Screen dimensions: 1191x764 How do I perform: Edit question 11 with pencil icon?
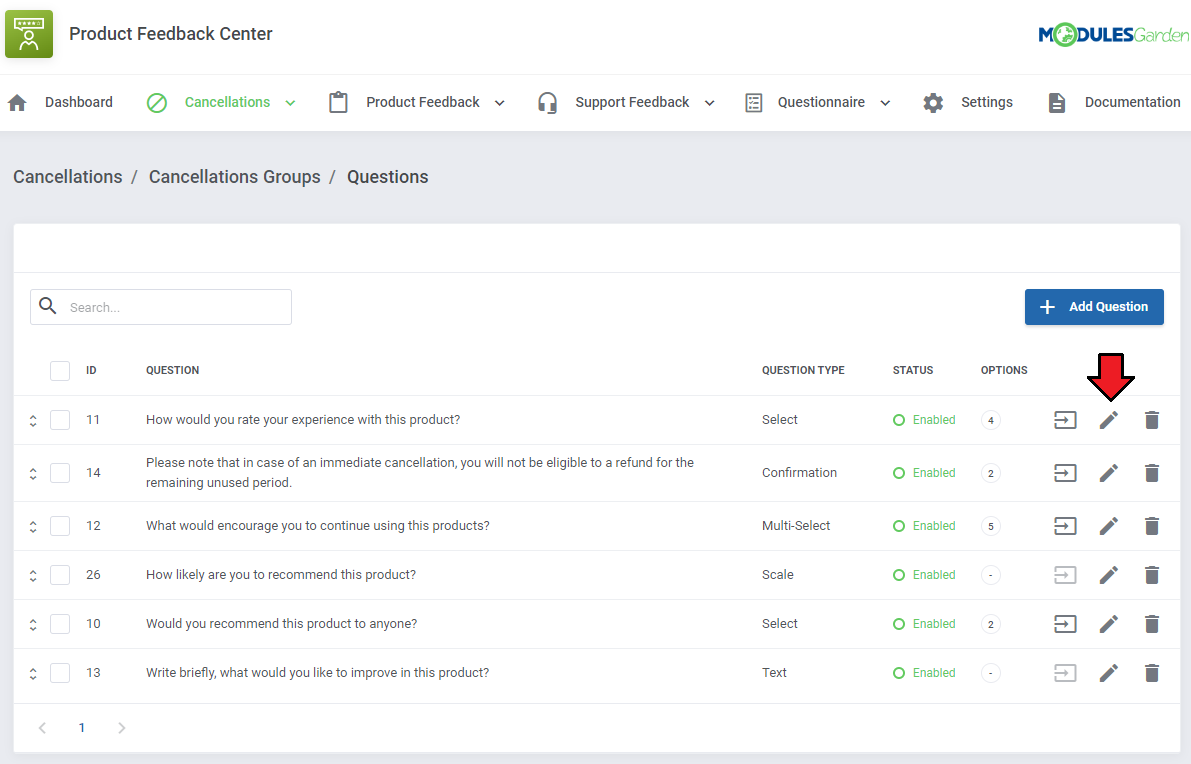(x=1108, y=420)
